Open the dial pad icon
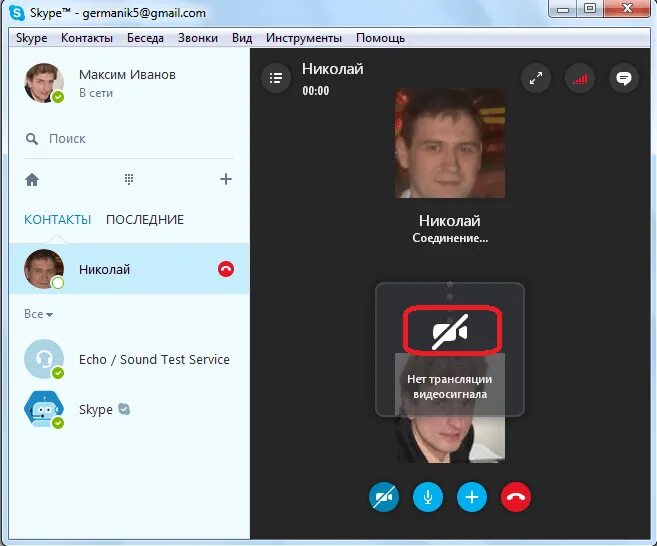The width and height of the screenshot is (657, 546). [x=129, y=179]
